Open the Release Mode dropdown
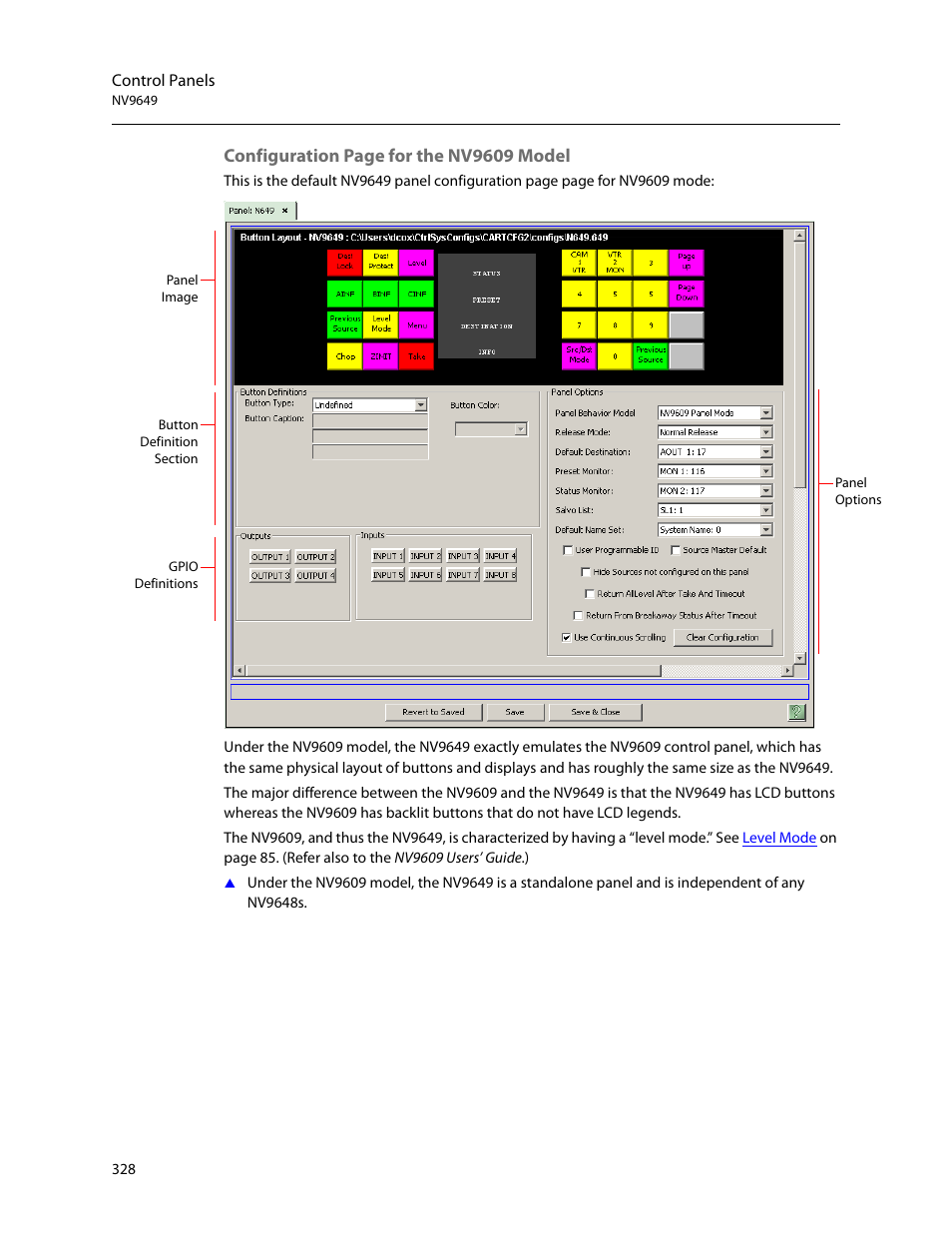The width and height of the screenshot is (952, 1233). (x=766, y=432)
